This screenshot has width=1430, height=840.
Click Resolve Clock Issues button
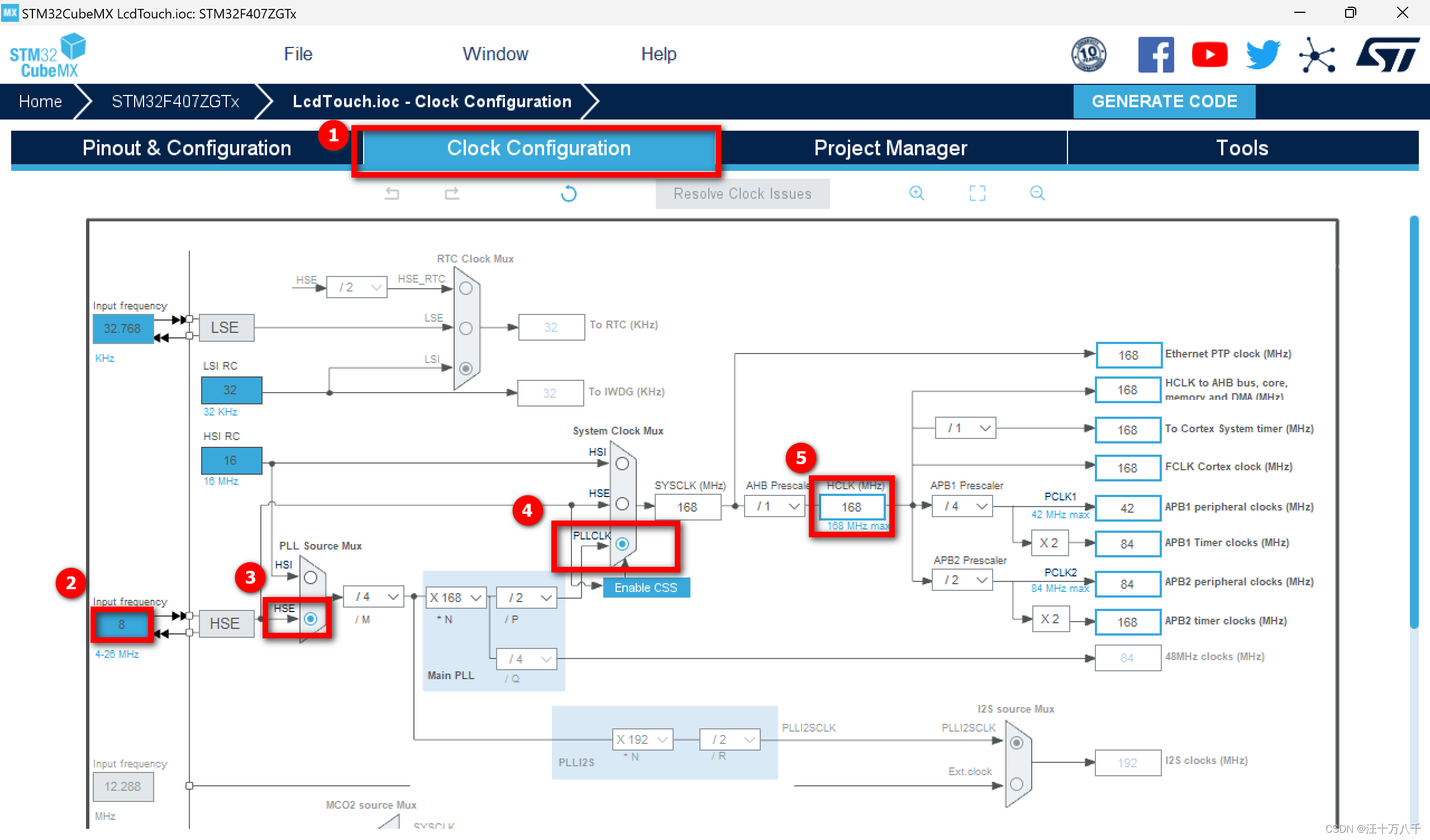tap(742, 194)
